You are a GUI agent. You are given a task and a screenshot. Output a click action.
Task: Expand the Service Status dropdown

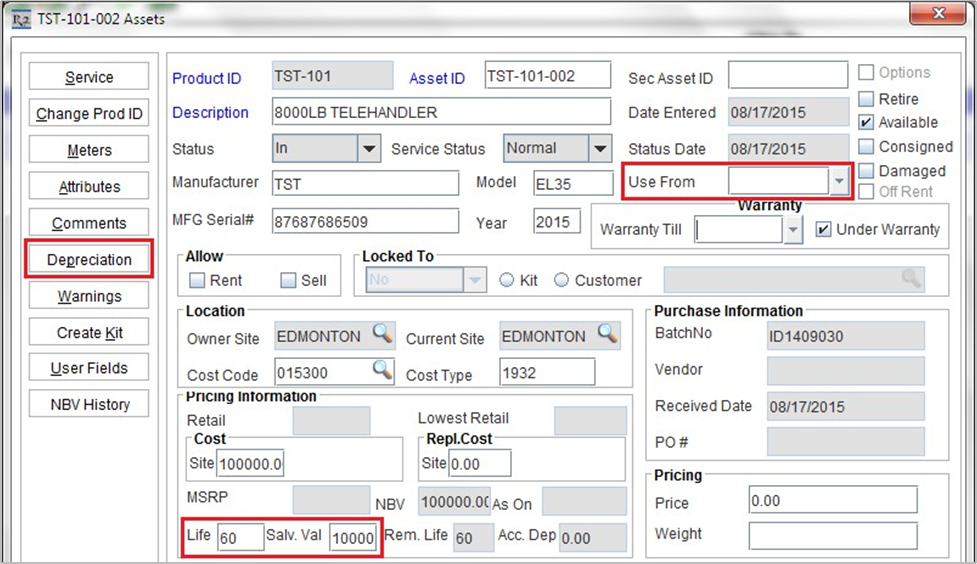click(x=599, y=149)
